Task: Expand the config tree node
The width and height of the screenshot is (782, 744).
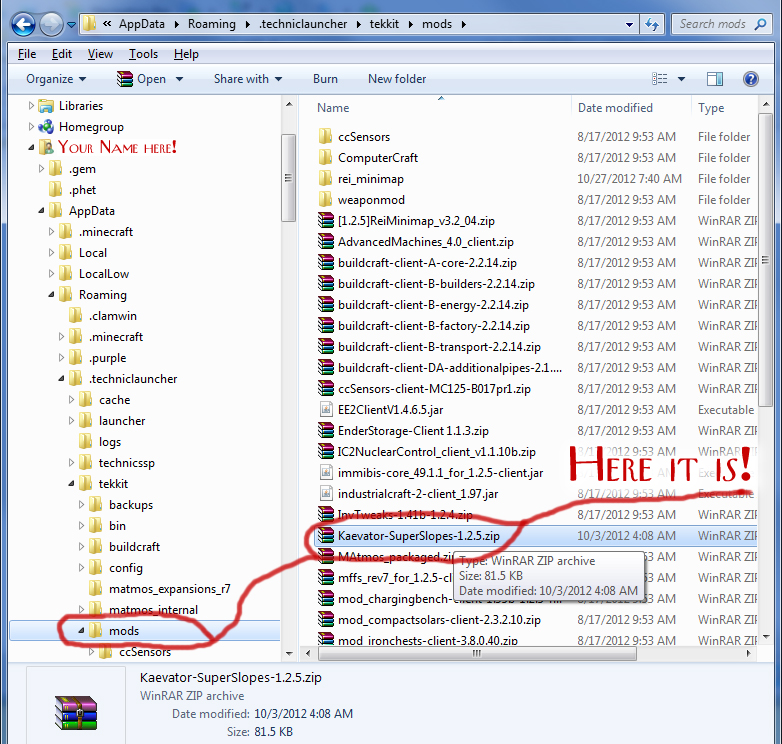Action: click(81, 567)
